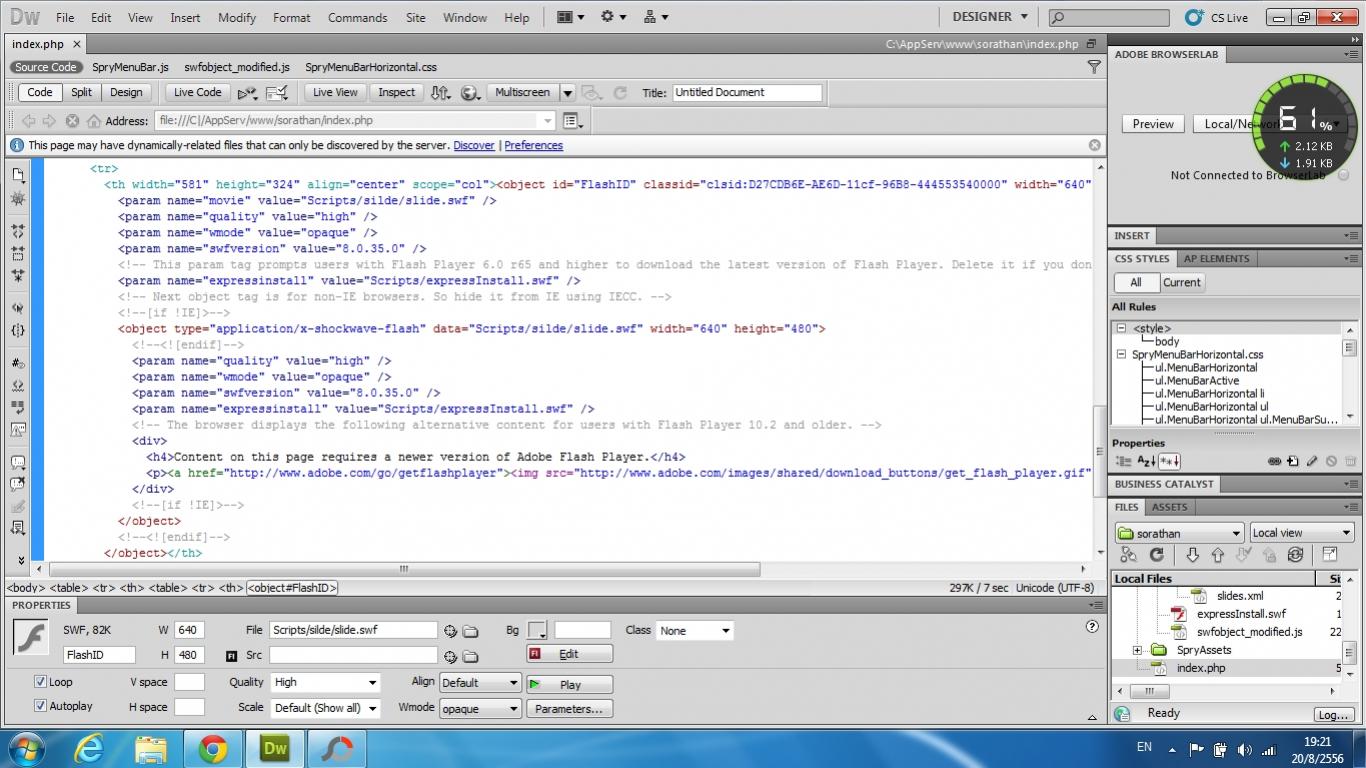Viewport: 1366px width, 768px height.
Task: Open the Class dropdown
Action: pyautogui.click(x=695, y=630)
